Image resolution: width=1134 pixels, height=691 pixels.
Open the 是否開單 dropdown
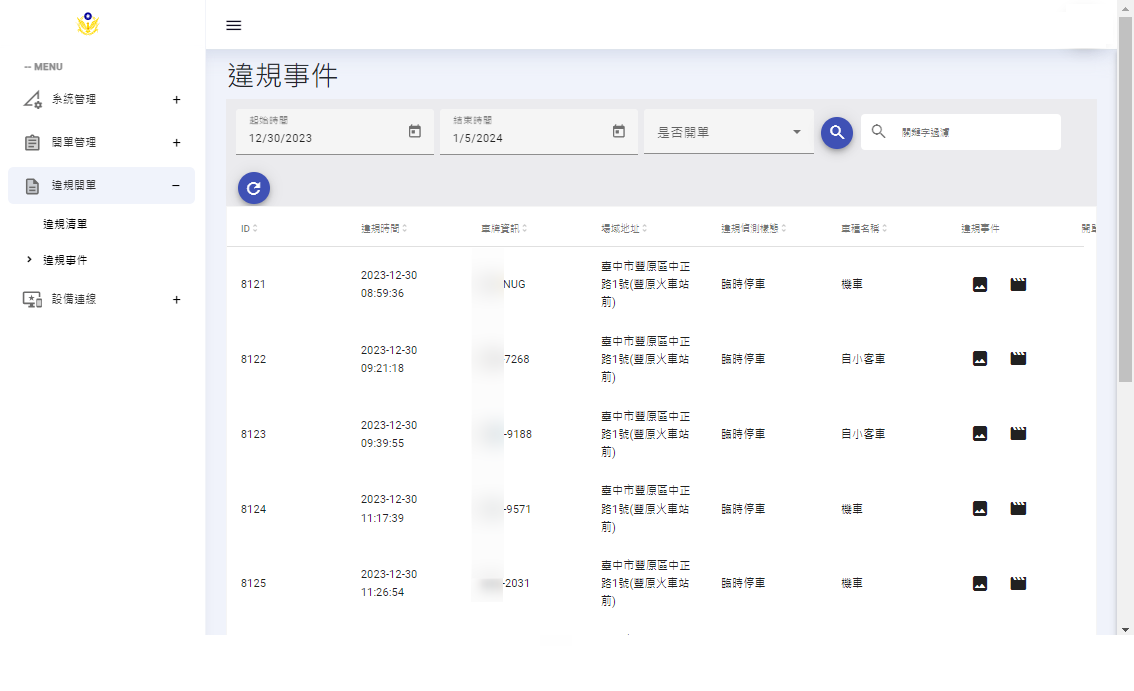click(x=728, y=132)
